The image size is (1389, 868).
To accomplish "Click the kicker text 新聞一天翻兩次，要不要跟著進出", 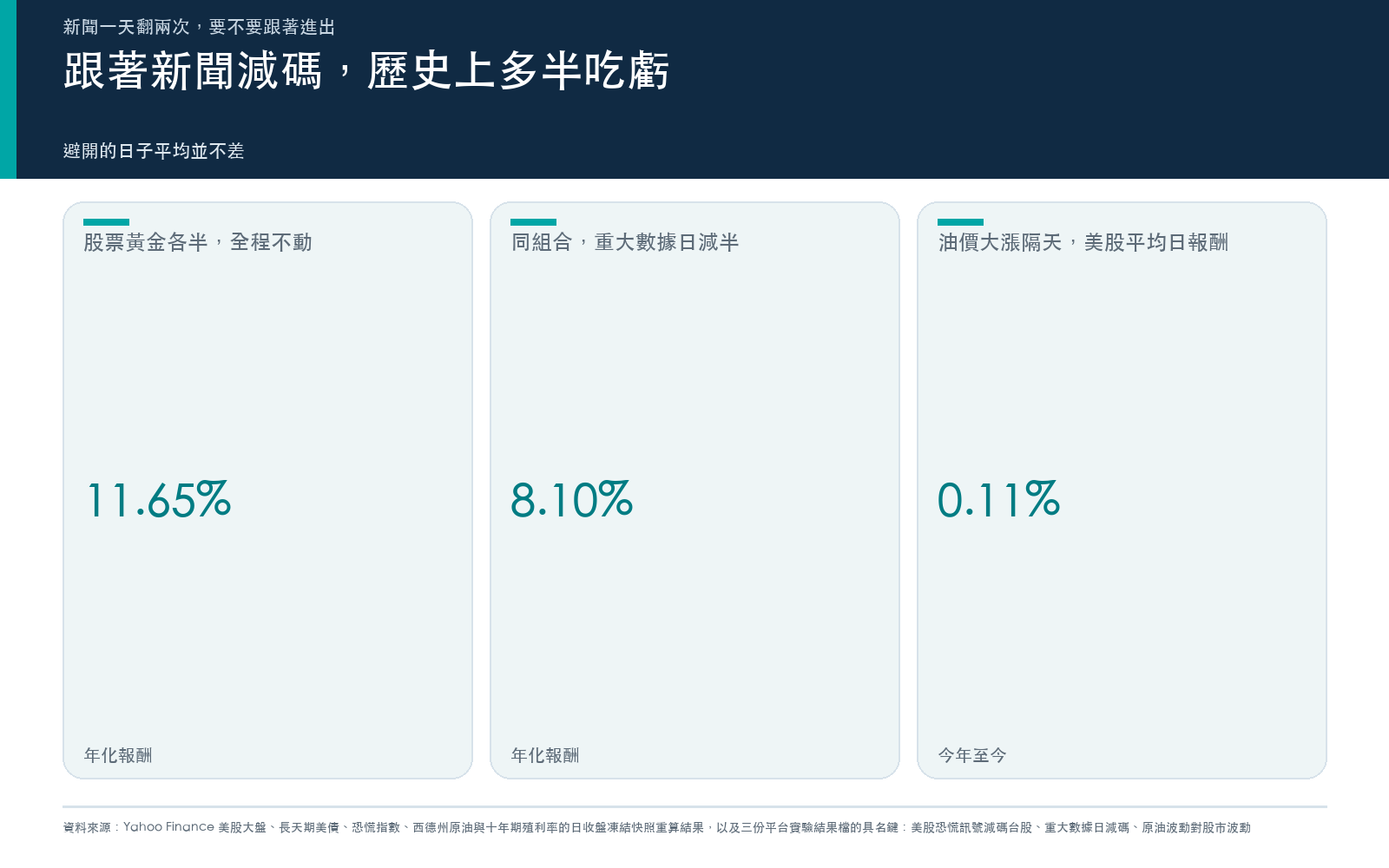I will (x=199, y=27).
